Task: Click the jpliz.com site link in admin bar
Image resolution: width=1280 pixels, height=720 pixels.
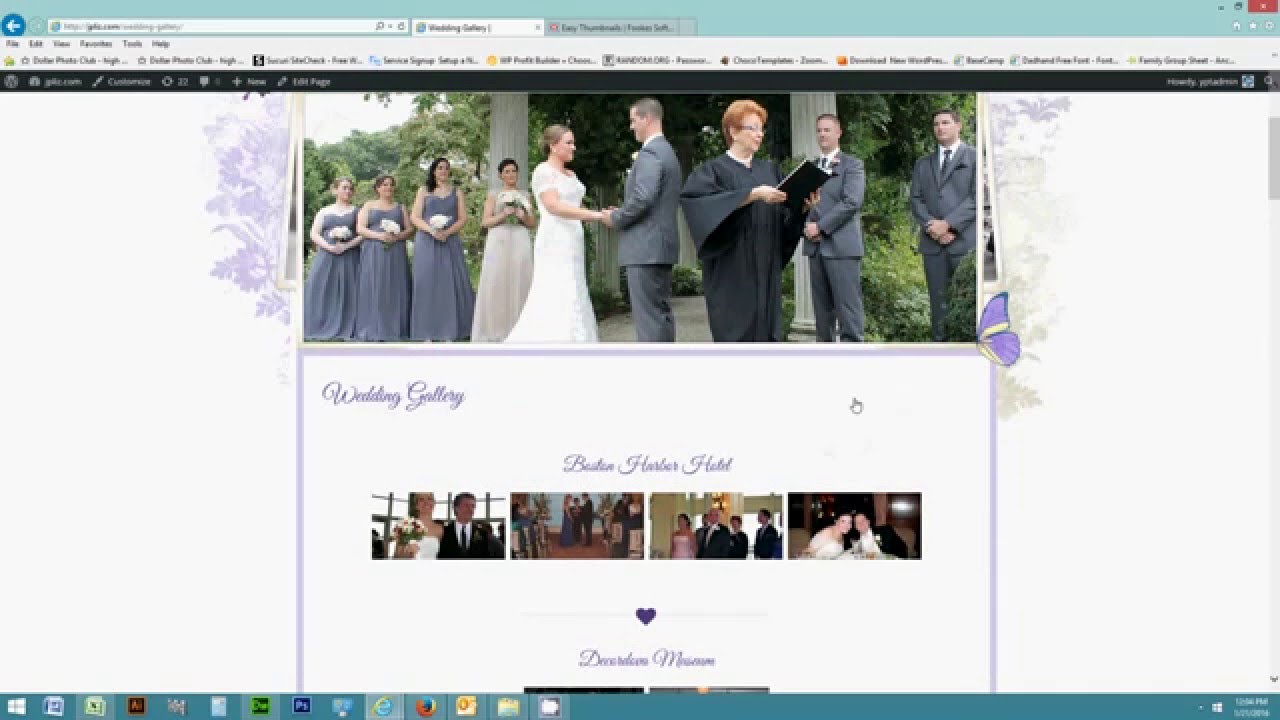Action: (55, 81)
